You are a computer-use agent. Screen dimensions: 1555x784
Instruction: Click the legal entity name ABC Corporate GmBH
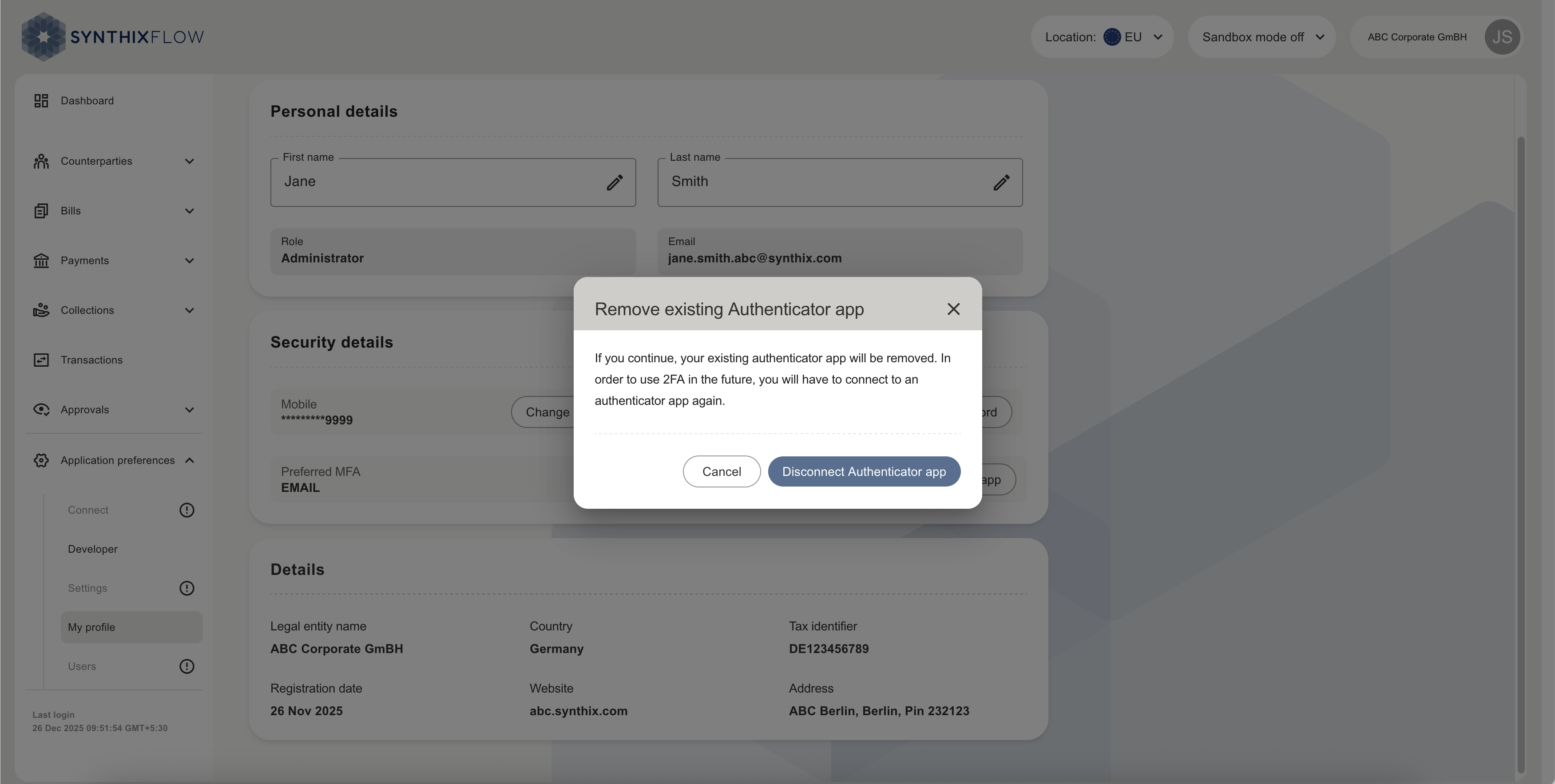pos(336,649)
